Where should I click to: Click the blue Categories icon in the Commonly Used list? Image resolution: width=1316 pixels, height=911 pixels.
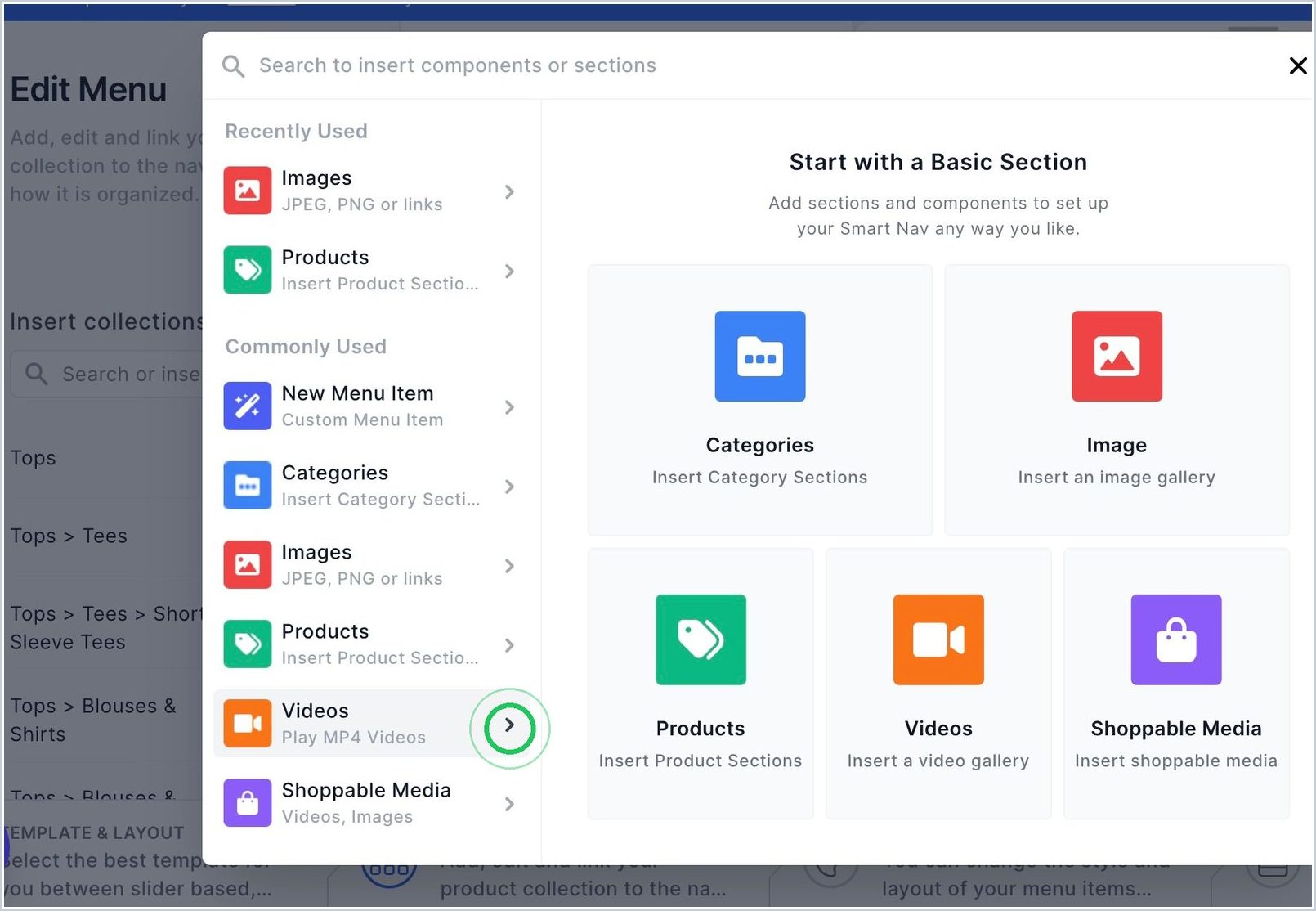pos(248,485)
